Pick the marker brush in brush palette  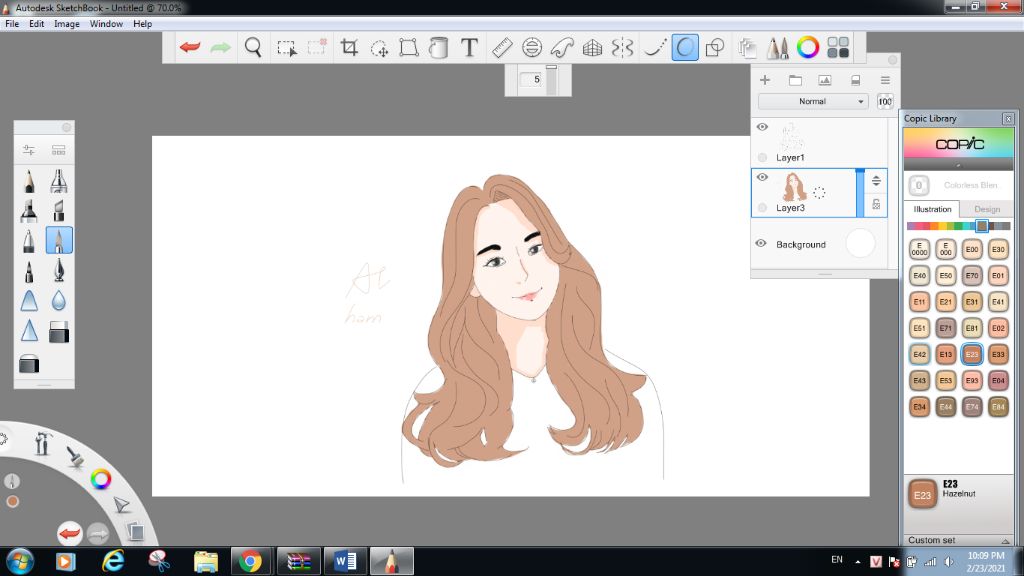tap(29, 211)
